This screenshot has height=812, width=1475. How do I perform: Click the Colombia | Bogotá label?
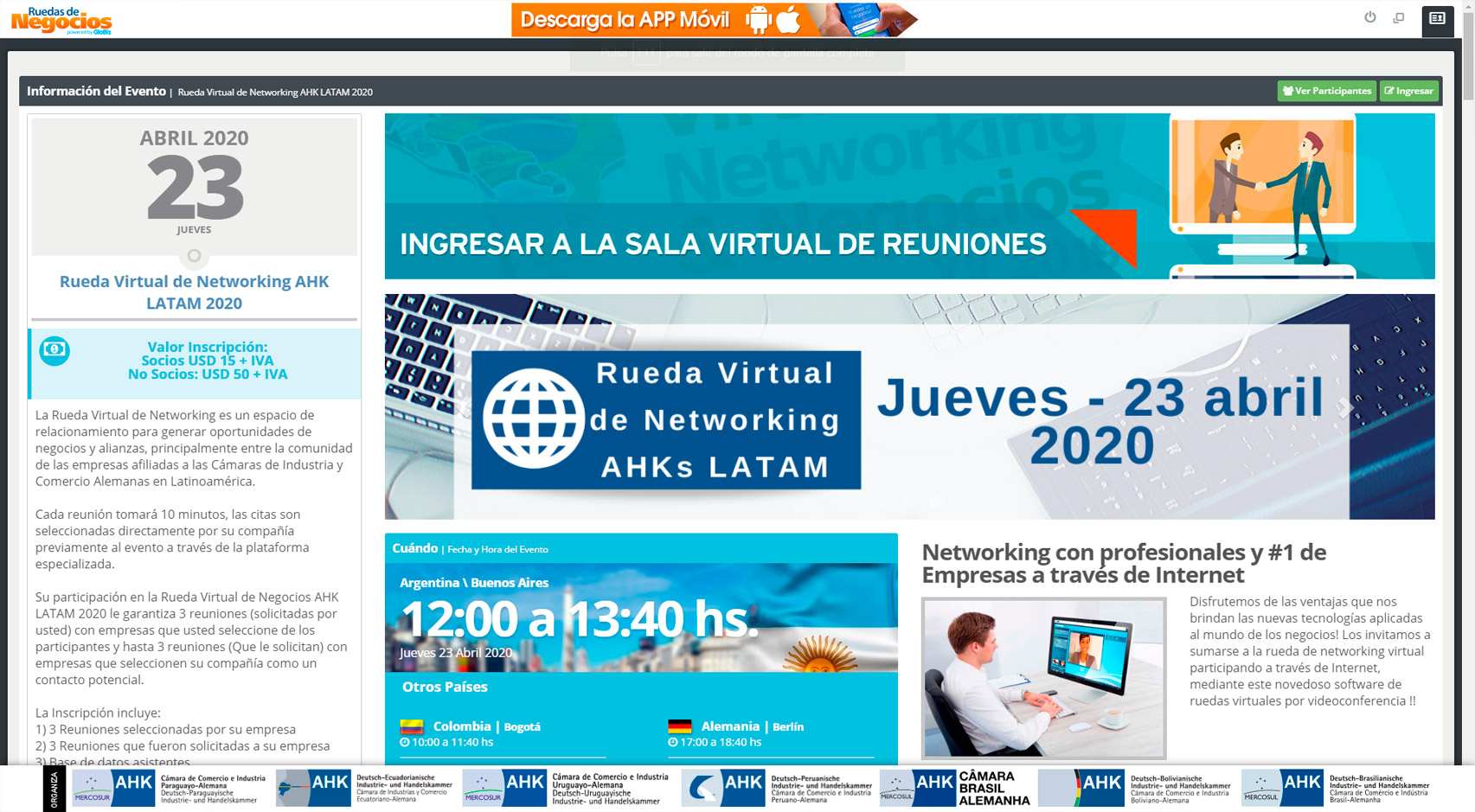point(486,726)
